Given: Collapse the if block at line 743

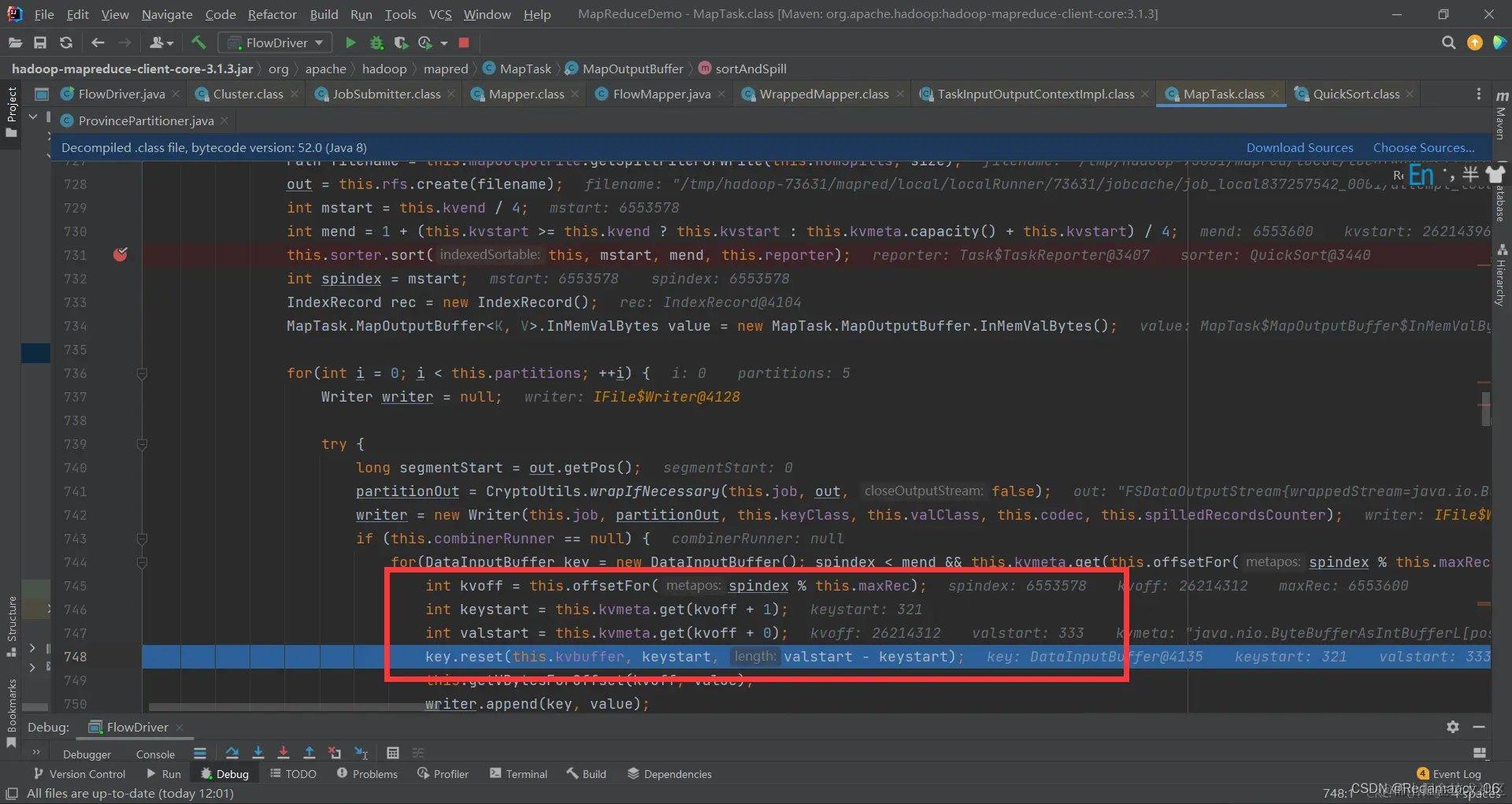Looking at the screenshot, I should click(x=142, y=539).
